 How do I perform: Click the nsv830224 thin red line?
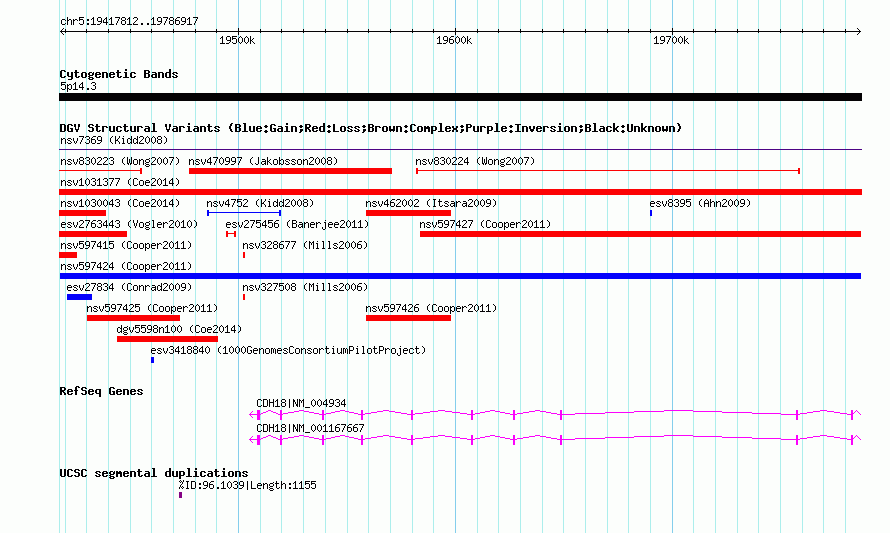coord(608,171)
